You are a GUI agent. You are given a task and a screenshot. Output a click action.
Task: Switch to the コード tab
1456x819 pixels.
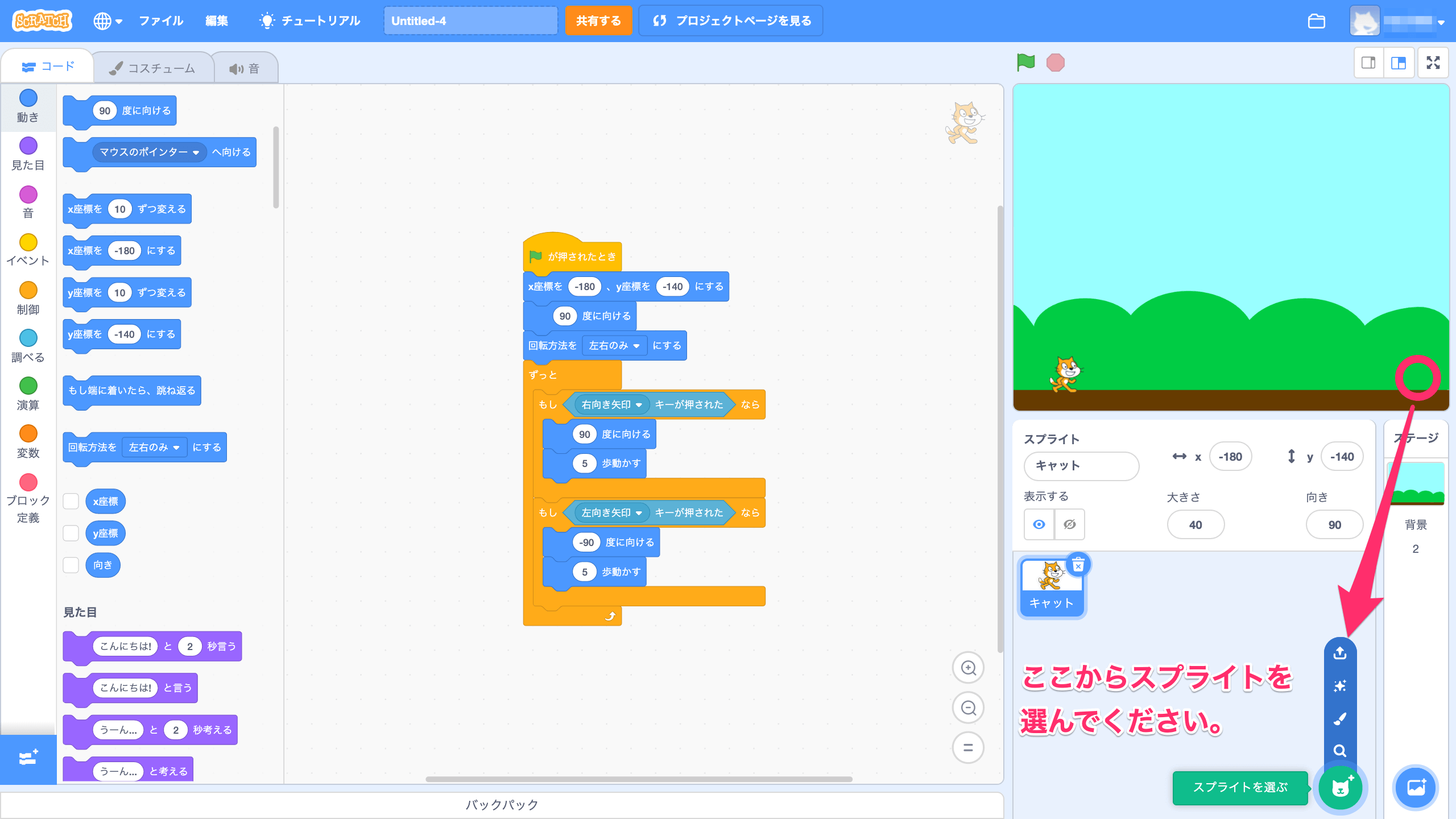tap(48, 67)
